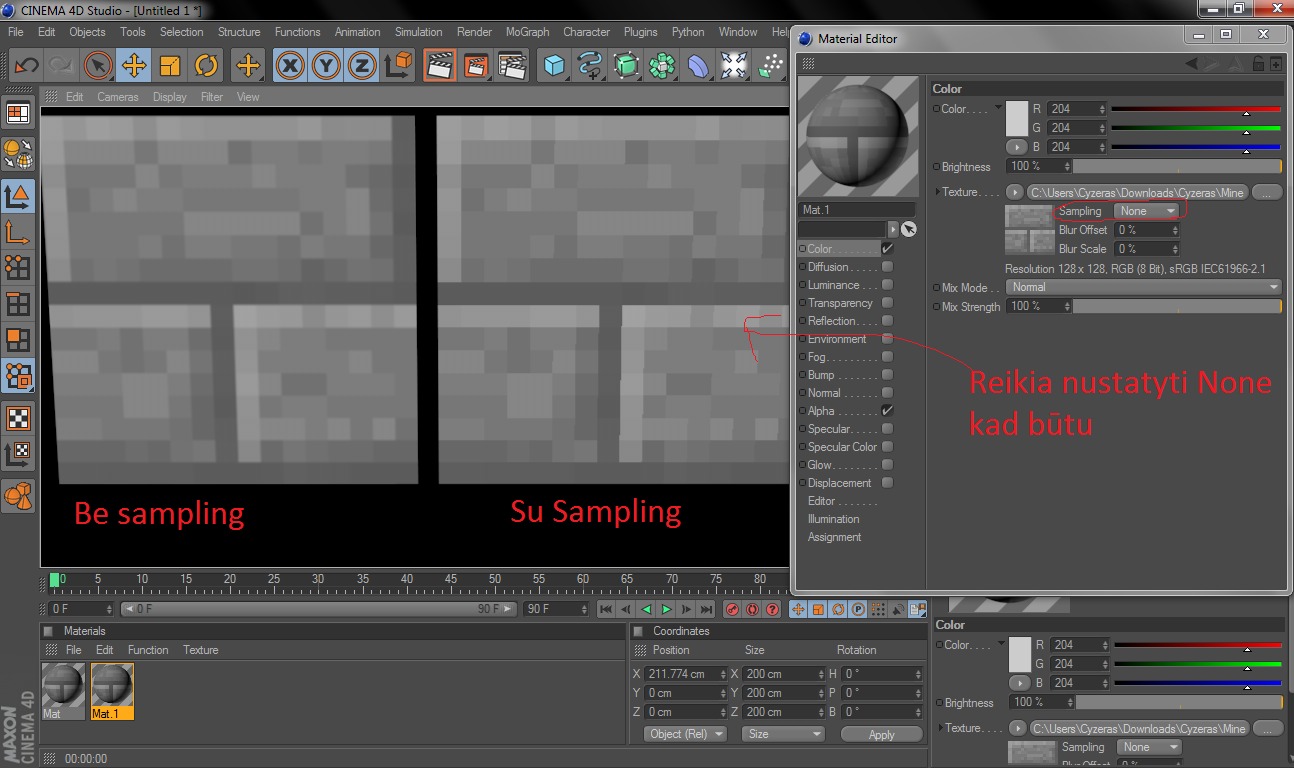This screenshot has width=1294, height=768.
Task: Switch to Points mode icon
Action: coord(17,268)
